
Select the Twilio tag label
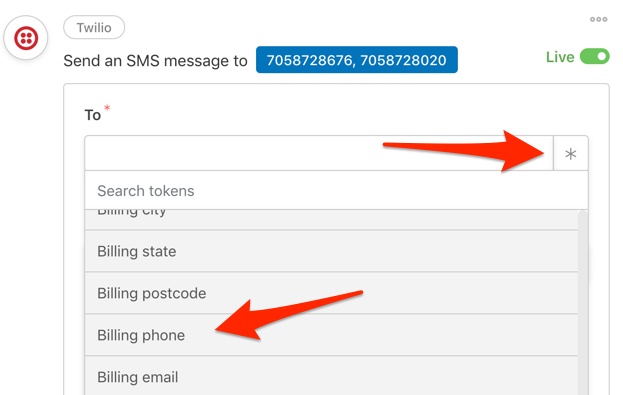(94, 27)
